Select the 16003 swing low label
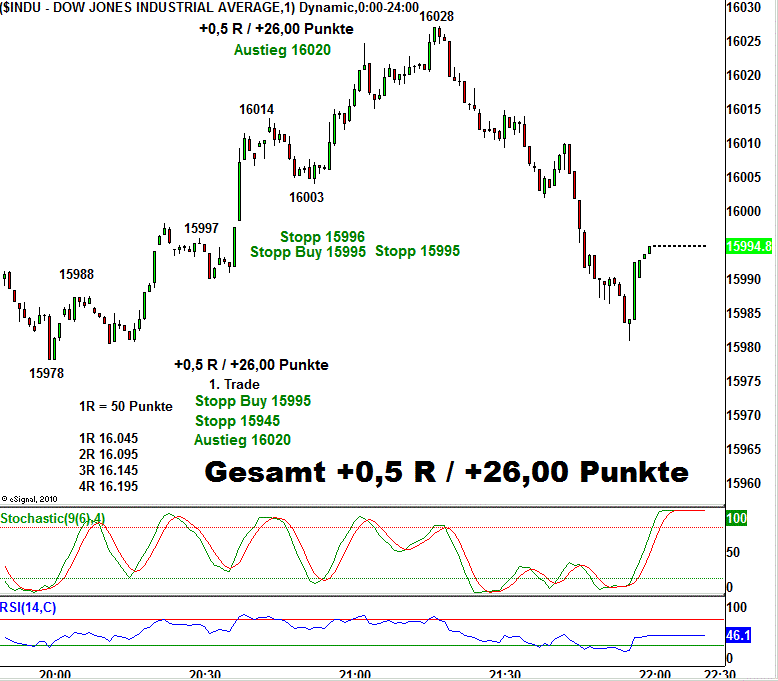The height and width of the screenshot is (681, 778). pos(307,197)
